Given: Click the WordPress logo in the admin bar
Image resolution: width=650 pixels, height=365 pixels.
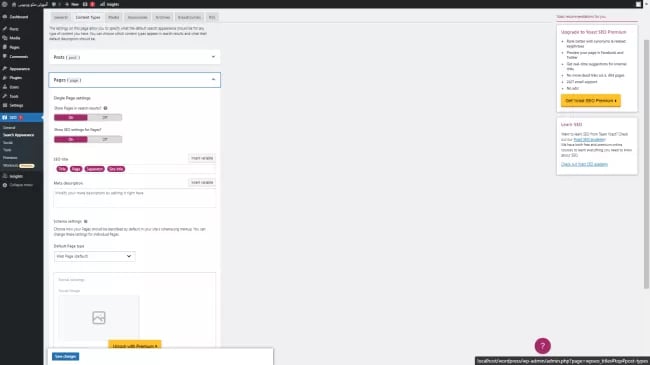Looking at the screenshot, I should click(x=5, y=4).
